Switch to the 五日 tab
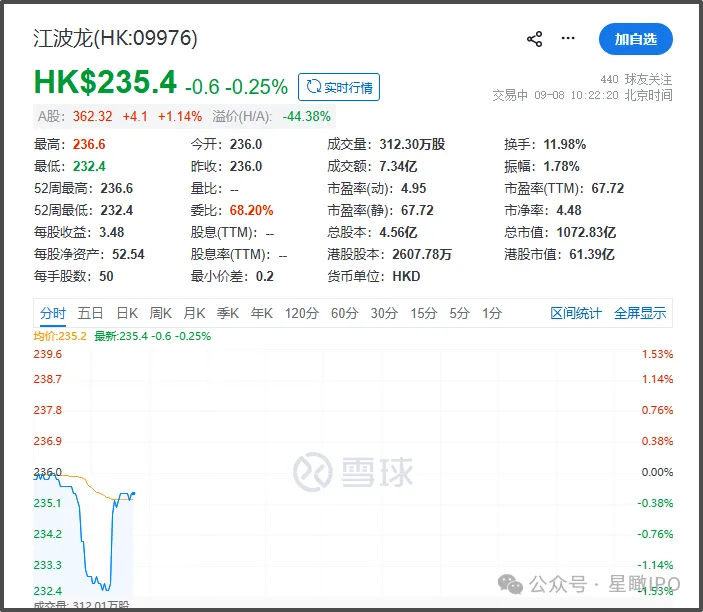 click(91, 313)
